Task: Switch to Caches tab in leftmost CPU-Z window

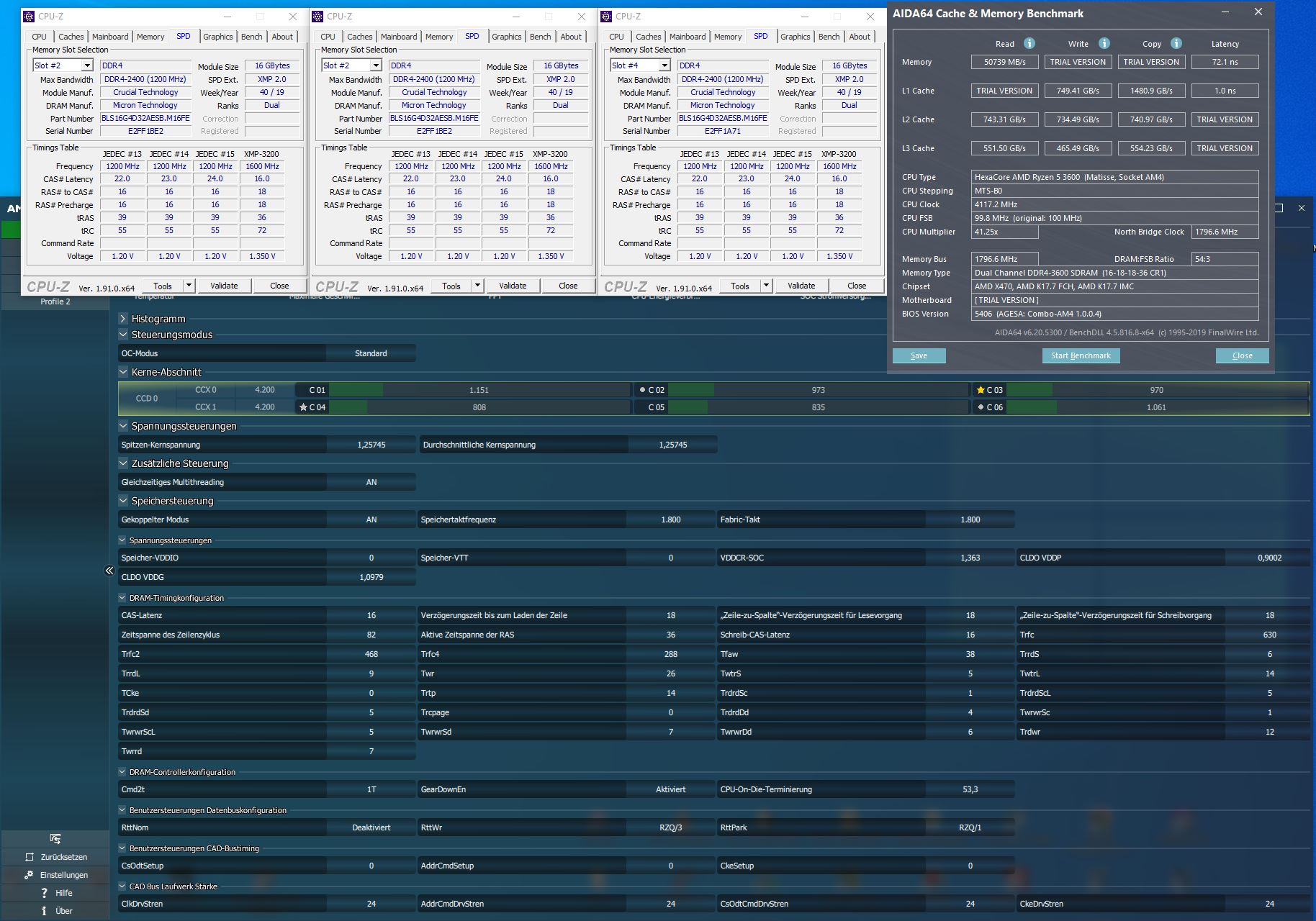Action: pos(71,37)
